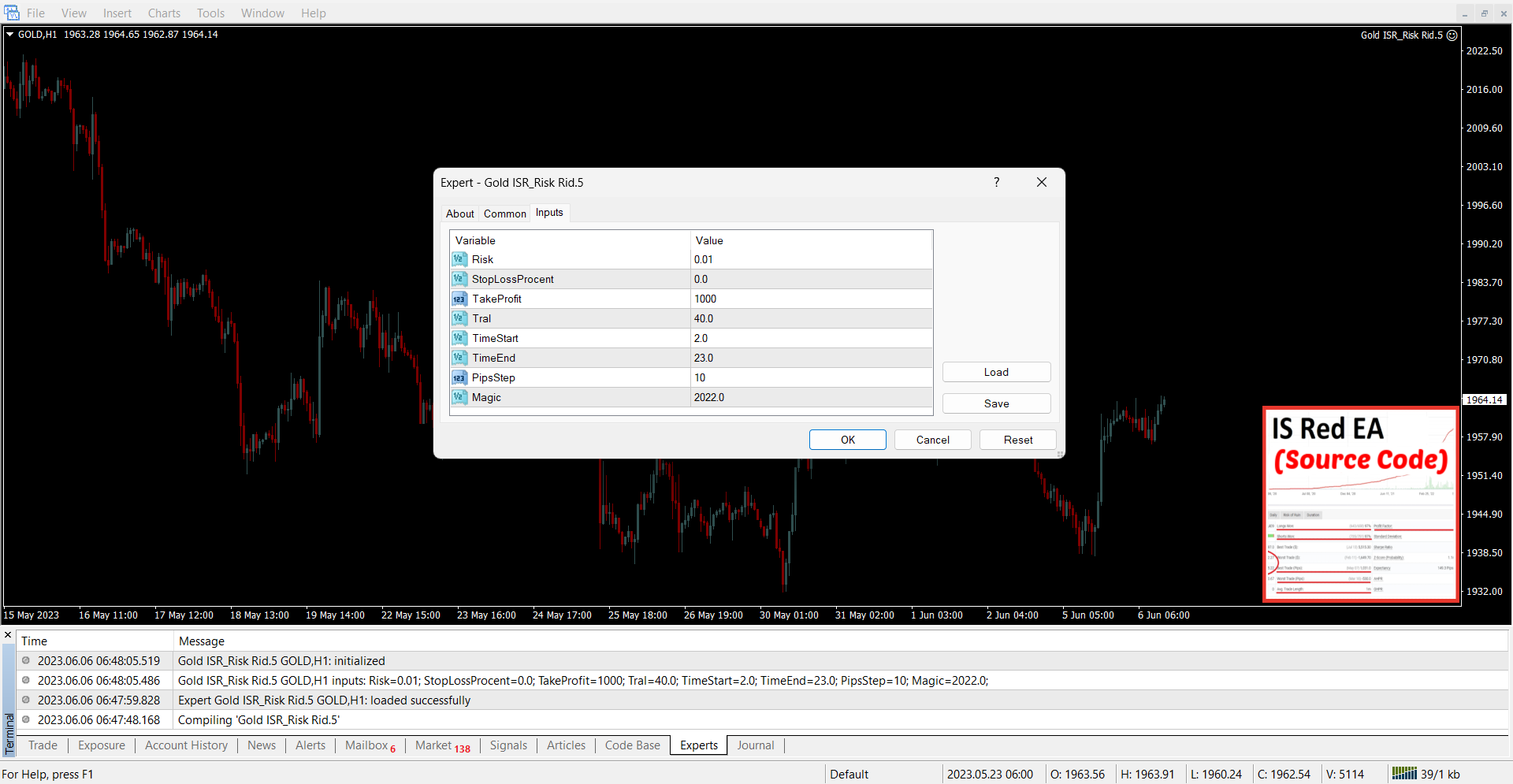Close the Terminal panel with X icon
Viewport: 1513px width, 784px height.
click(8, 634)
